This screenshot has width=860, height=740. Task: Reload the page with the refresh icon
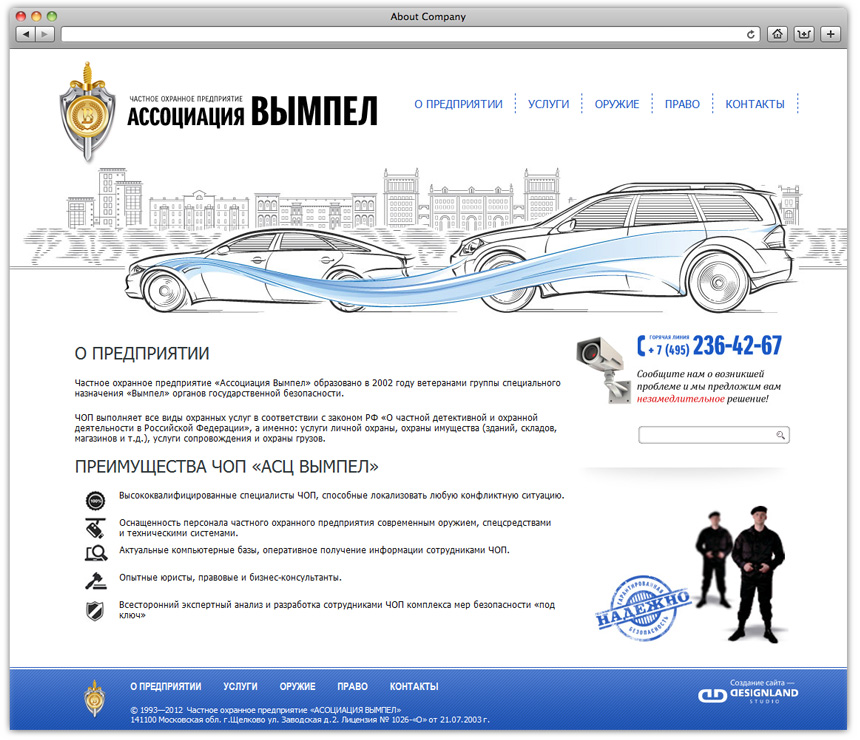click(x=750, y=35)
